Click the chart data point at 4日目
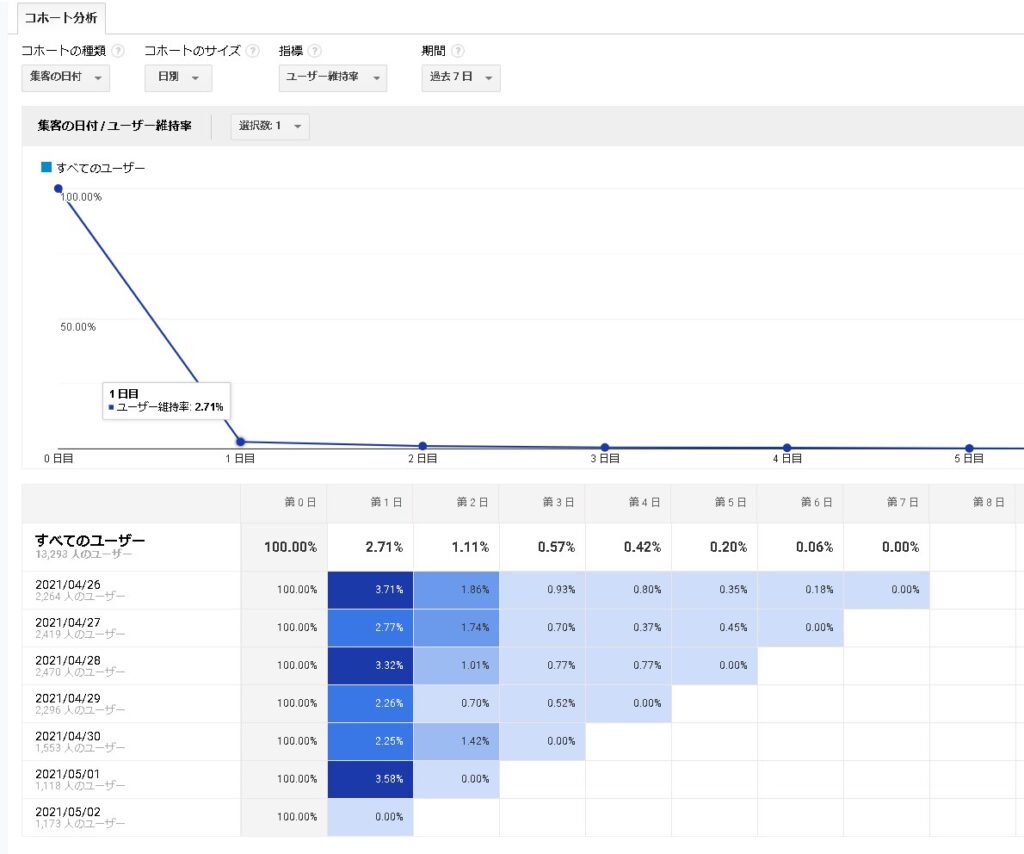This screenshot has width=1024, height=854. point(787,448)
